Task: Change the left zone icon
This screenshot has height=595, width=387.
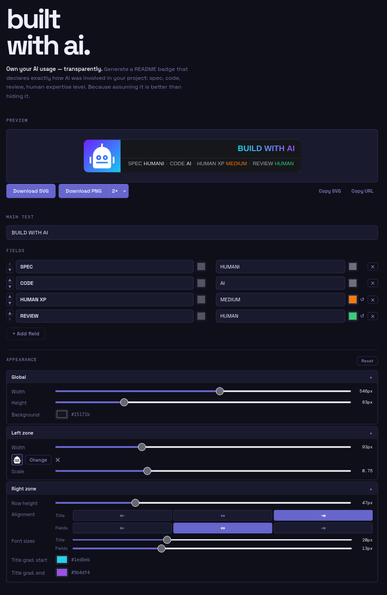Action: coord(38,460)
